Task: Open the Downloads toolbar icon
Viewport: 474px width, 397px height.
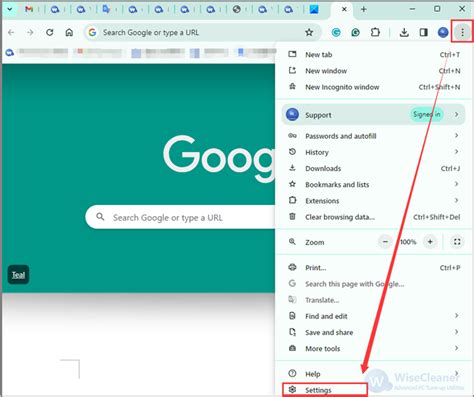Action: [404, 32]
